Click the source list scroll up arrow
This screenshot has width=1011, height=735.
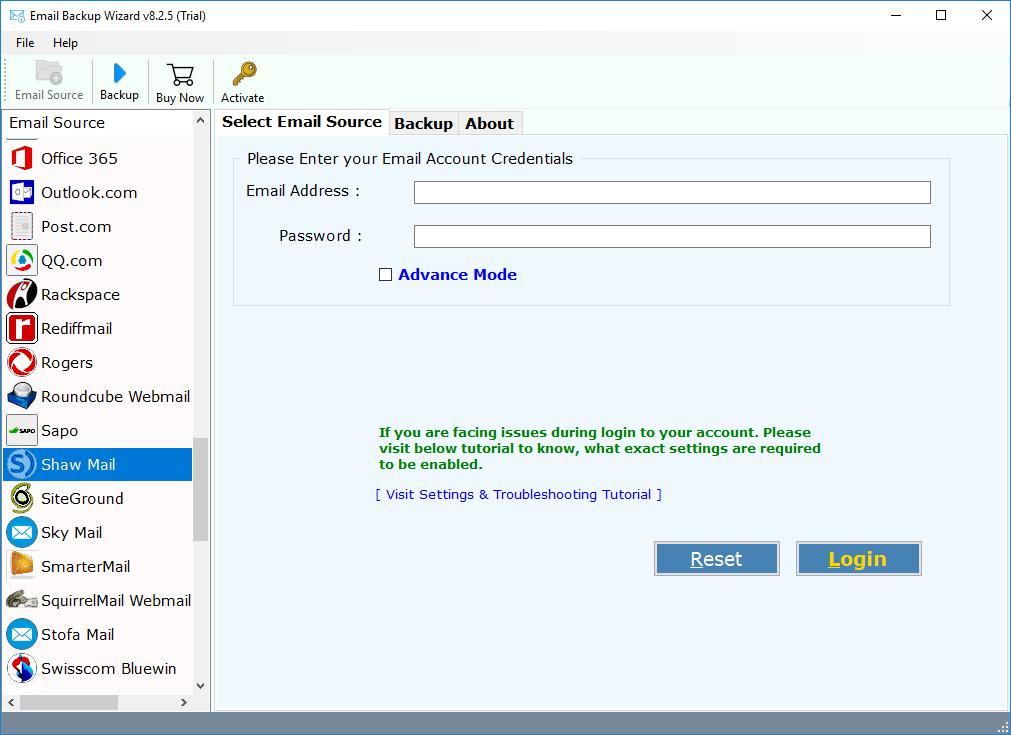201,121
